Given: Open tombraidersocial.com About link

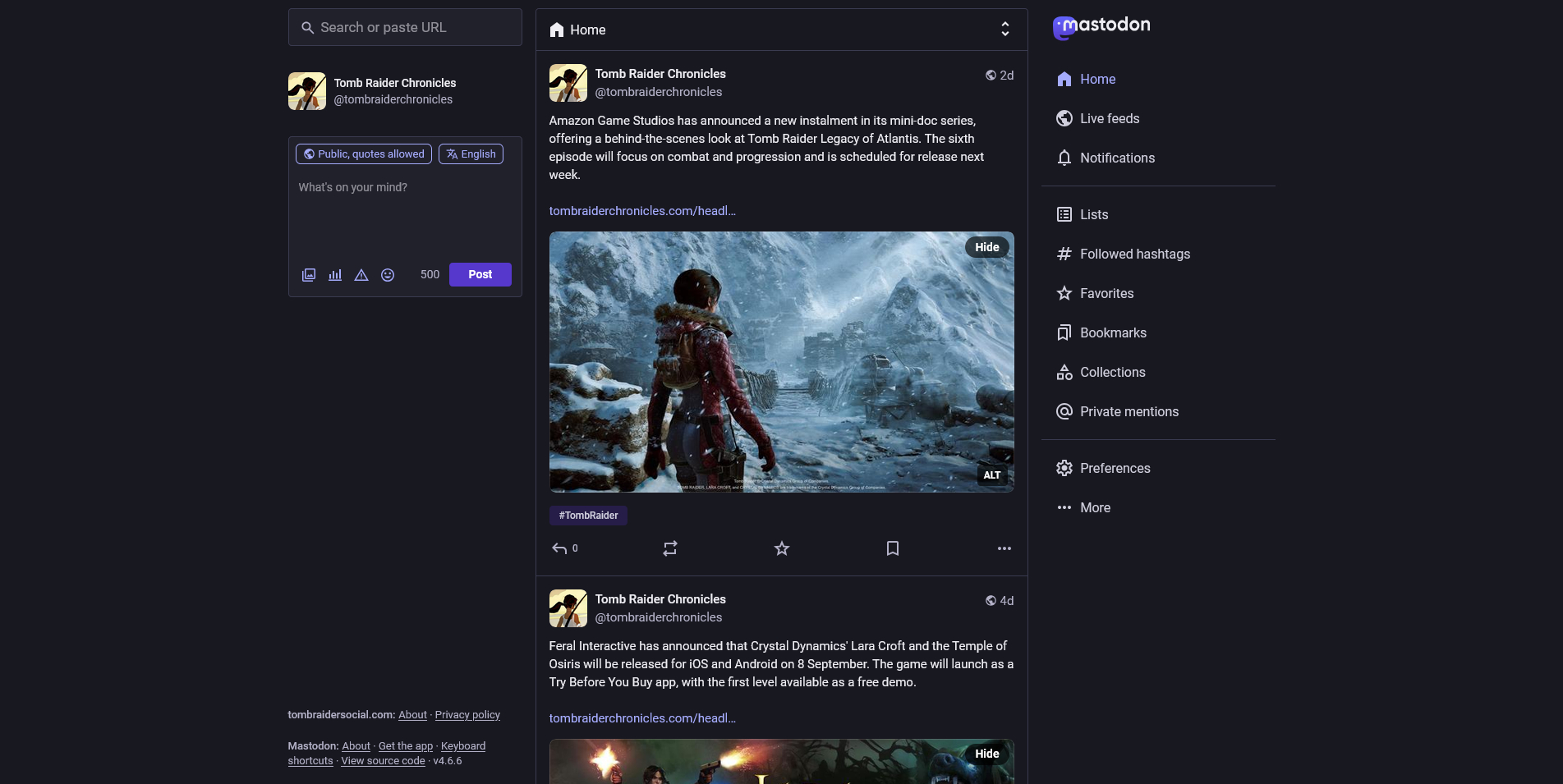Looking at the screenshot, I should pyautogui.click(x=412, y=715).
